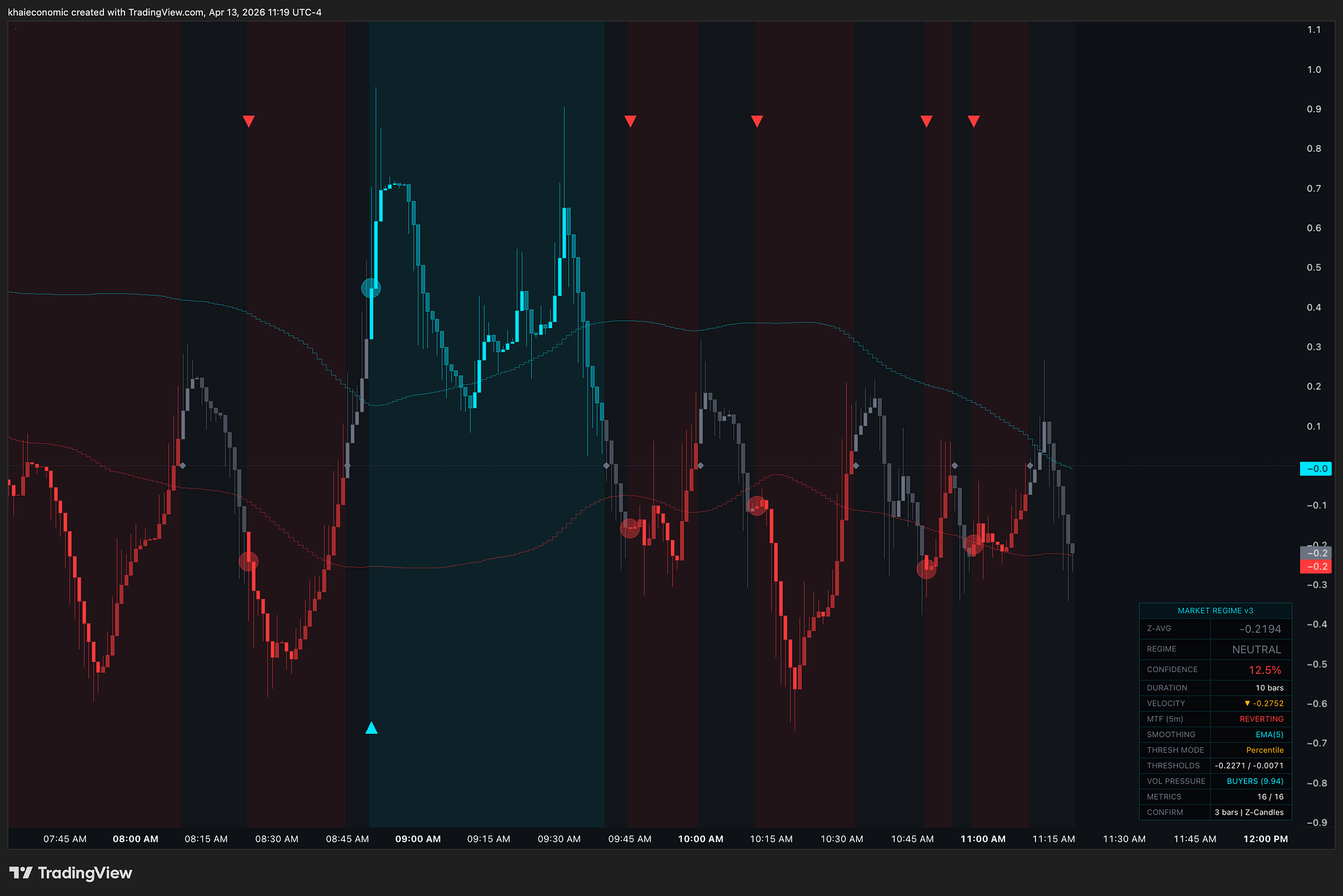Click the THRESHOLDS value -0.2271 / -0.0071
Viewport: 1343px width, 896px height.
(1249, 766)
